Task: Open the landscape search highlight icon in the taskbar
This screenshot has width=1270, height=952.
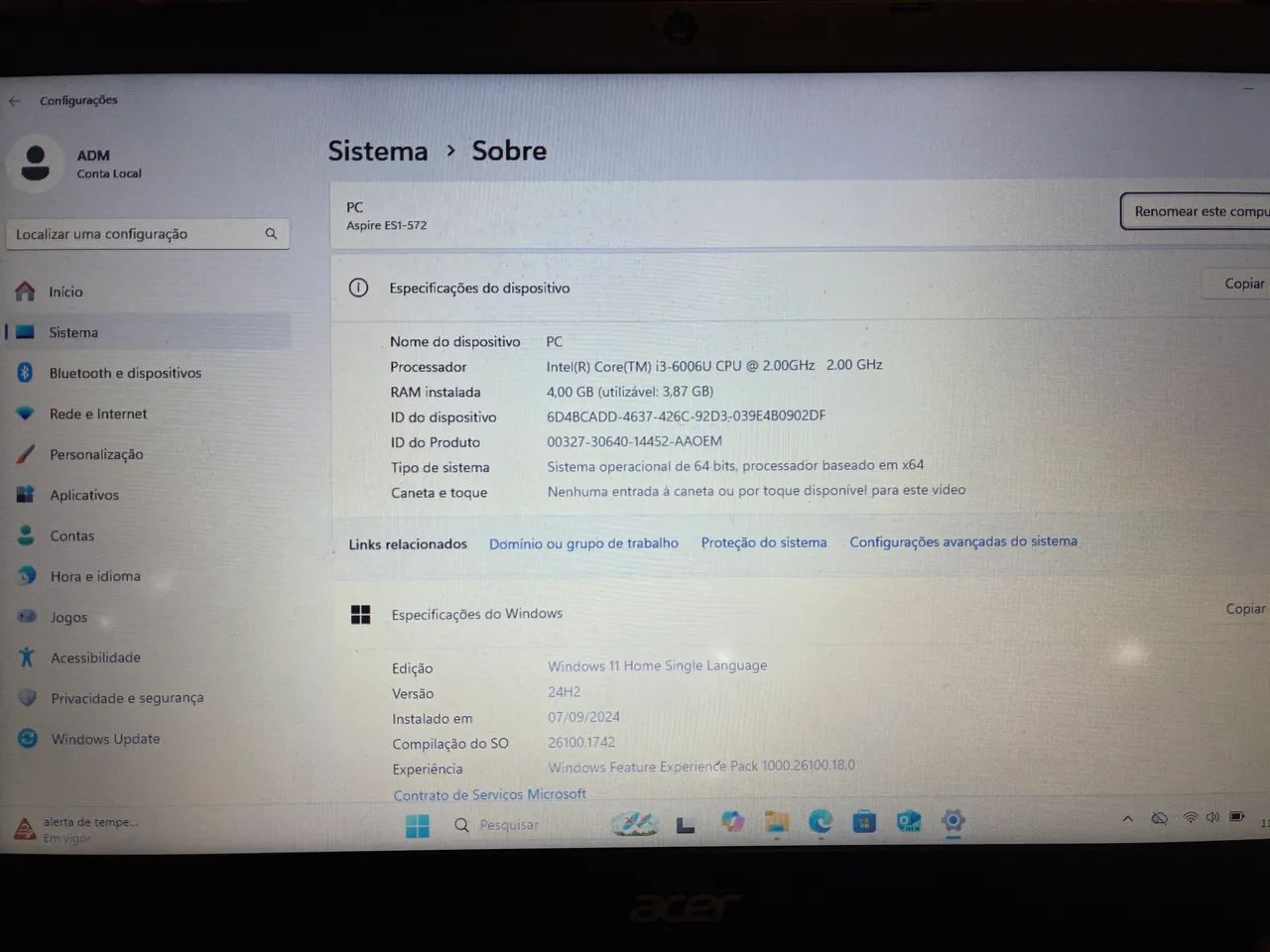Action: pyautogui.click(x=635, y=823)
